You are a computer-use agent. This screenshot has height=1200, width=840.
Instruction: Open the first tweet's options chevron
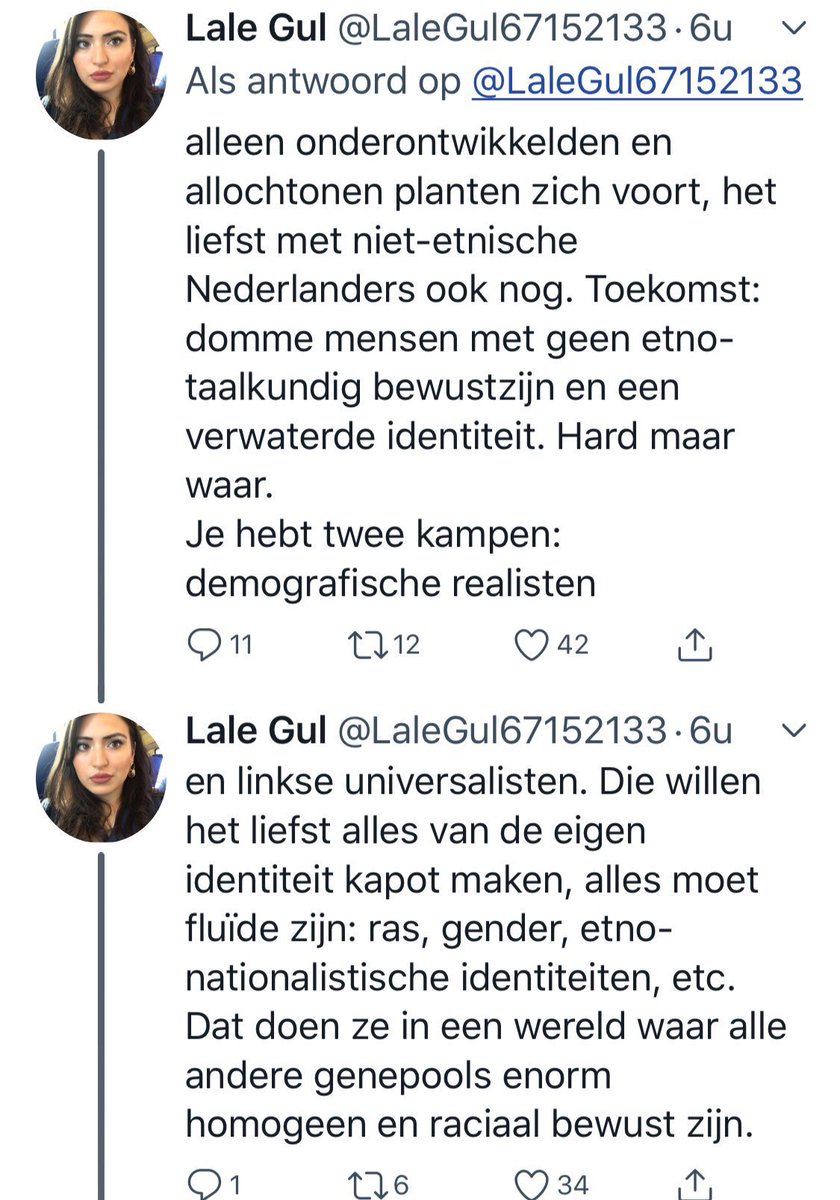(792, 31)
